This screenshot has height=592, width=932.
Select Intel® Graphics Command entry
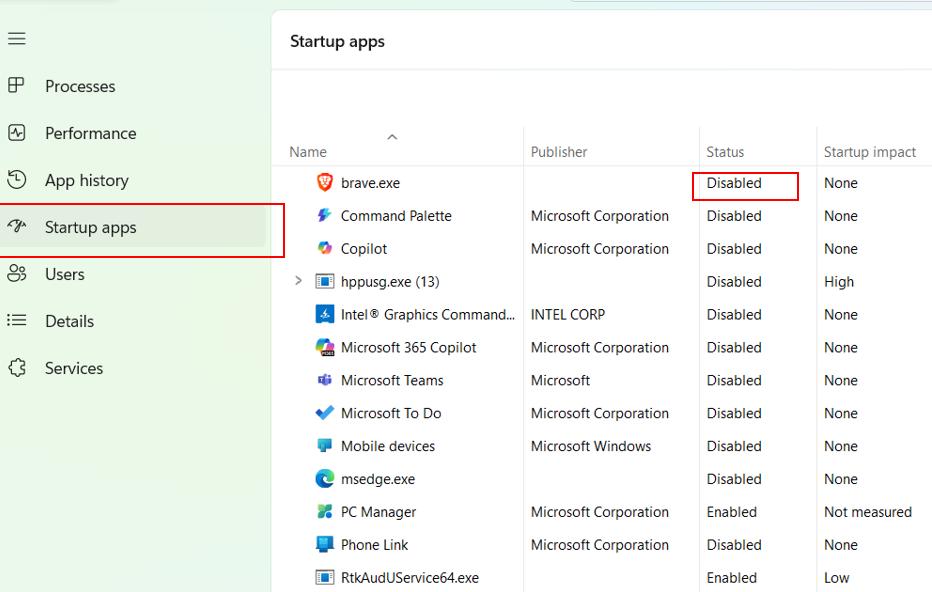click(x=428, y=314)
